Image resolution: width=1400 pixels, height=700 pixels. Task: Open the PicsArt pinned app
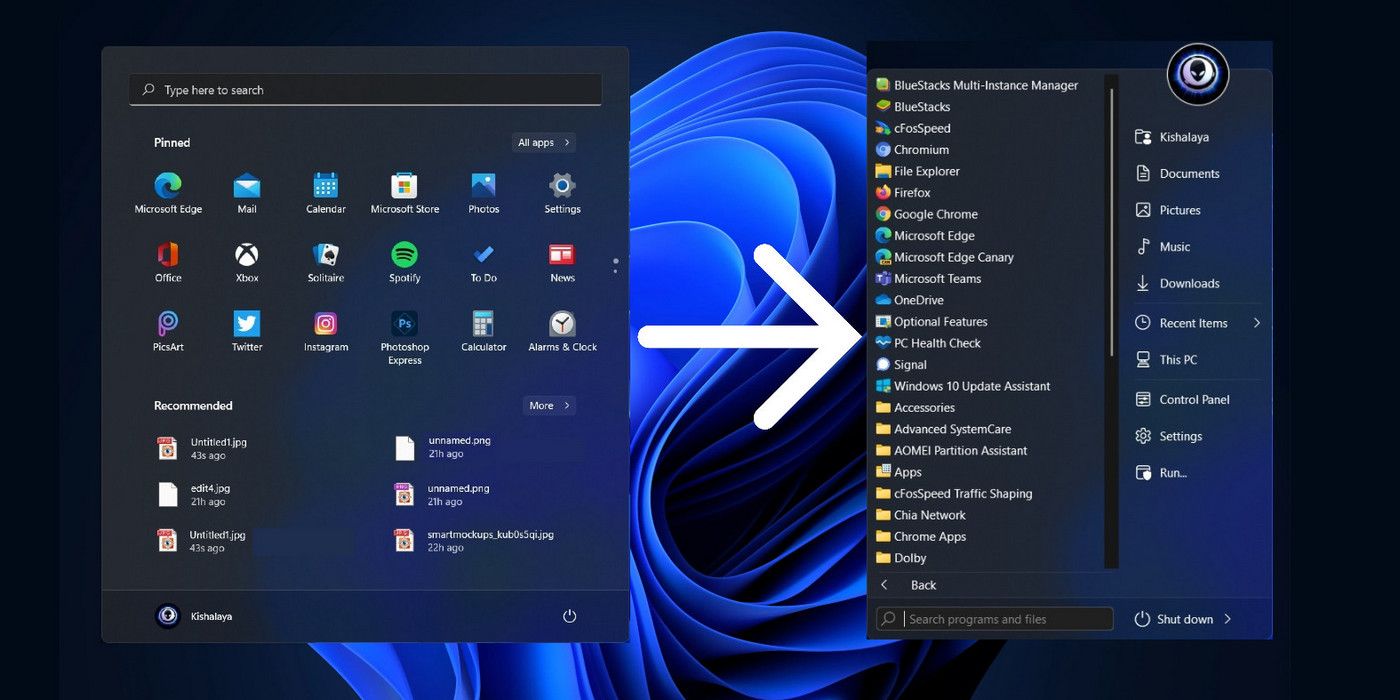point(168,325)
